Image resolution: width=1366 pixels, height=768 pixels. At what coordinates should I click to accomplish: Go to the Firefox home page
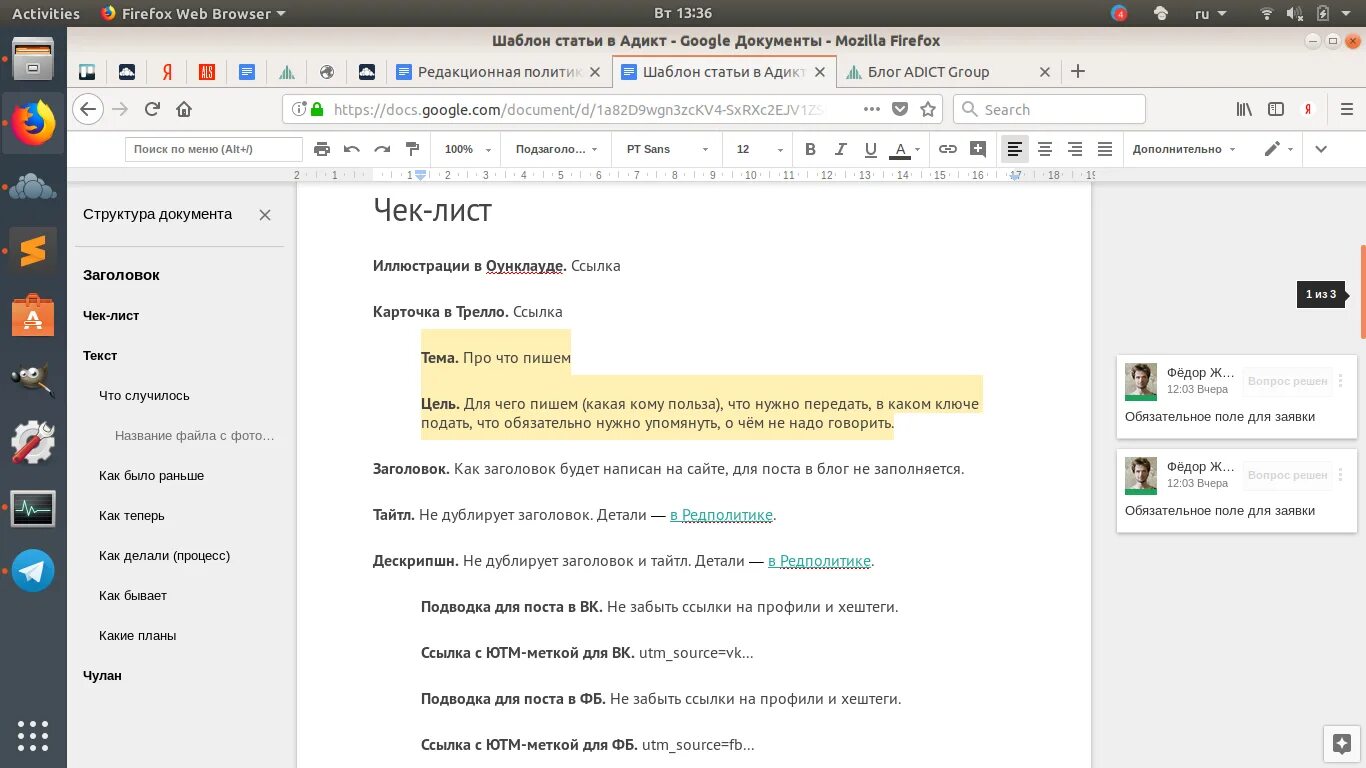click(184, 109)
